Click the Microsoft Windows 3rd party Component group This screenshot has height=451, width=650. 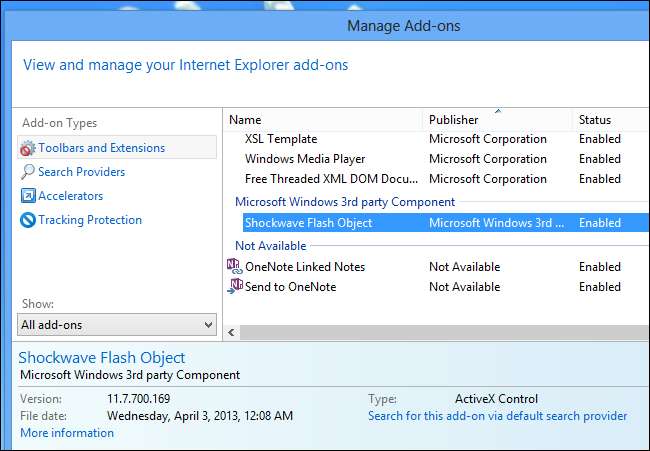[345, 202]
